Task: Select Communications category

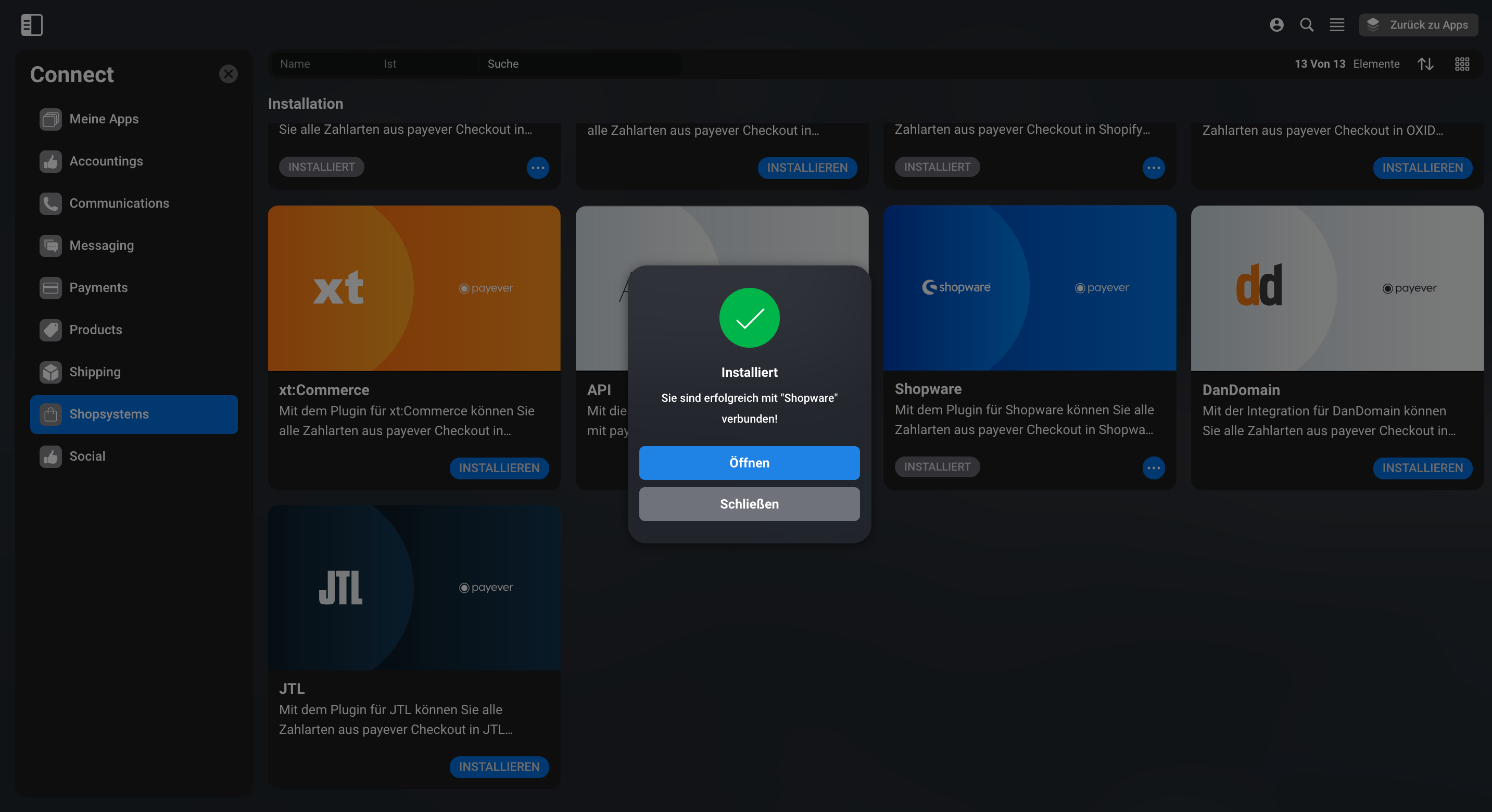Action: 134,204
